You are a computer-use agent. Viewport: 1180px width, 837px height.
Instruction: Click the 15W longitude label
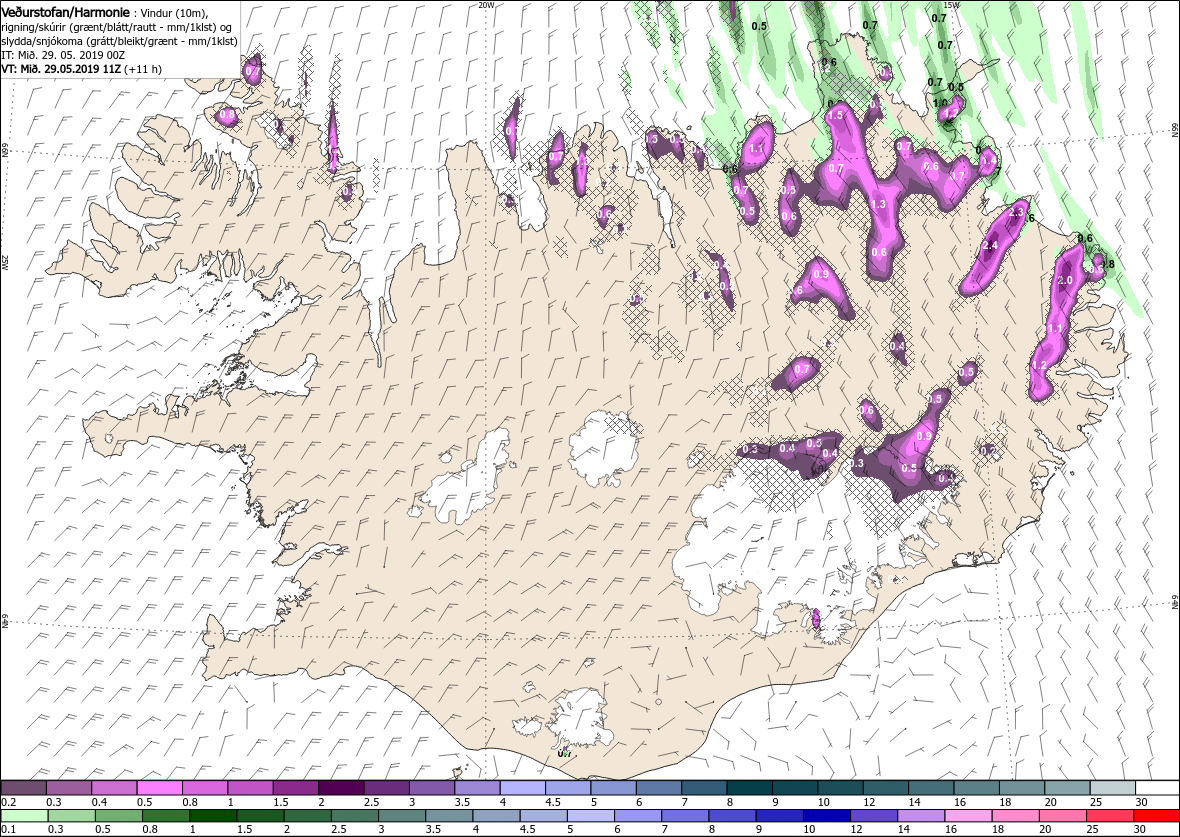(x=952, y=5)
